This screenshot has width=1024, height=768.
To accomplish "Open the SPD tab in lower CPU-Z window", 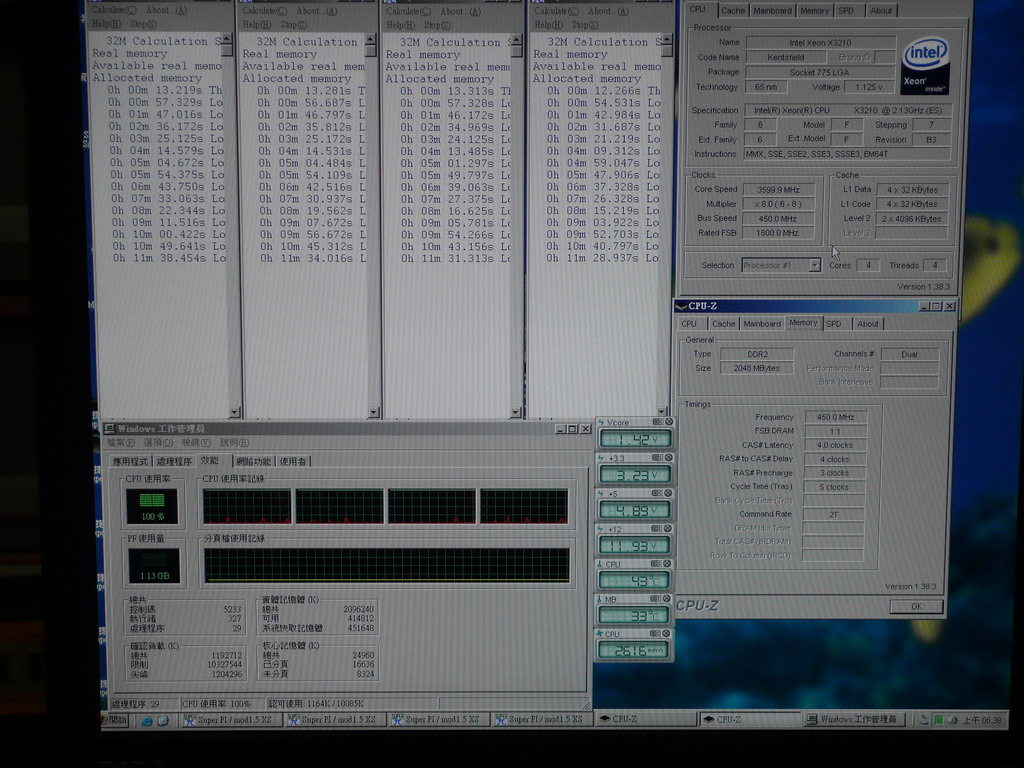I will coord(834,324).
